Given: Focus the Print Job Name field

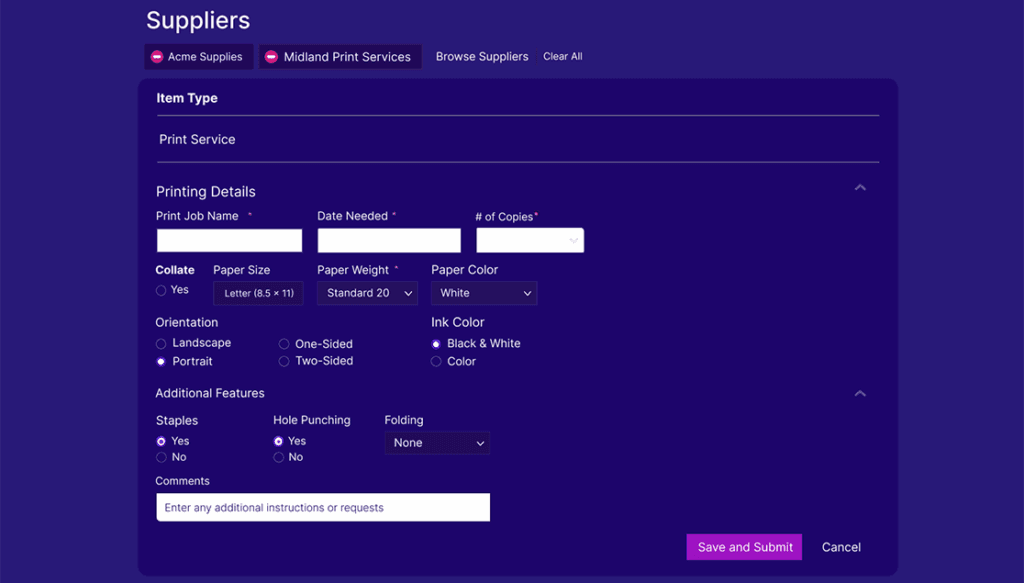Looking at the screenshot, I should click(x=229, y=241).
